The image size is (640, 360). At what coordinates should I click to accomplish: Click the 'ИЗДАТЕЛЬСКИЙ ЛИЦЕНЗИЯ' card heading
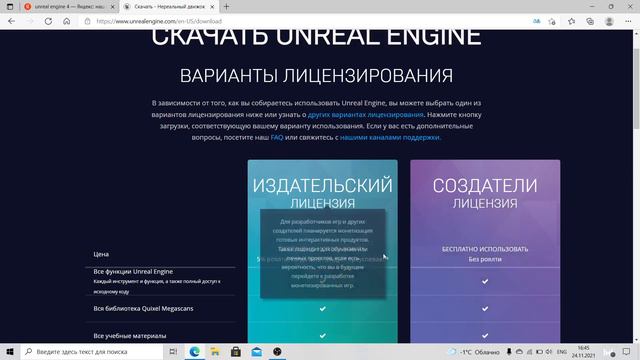pos(322,193)
